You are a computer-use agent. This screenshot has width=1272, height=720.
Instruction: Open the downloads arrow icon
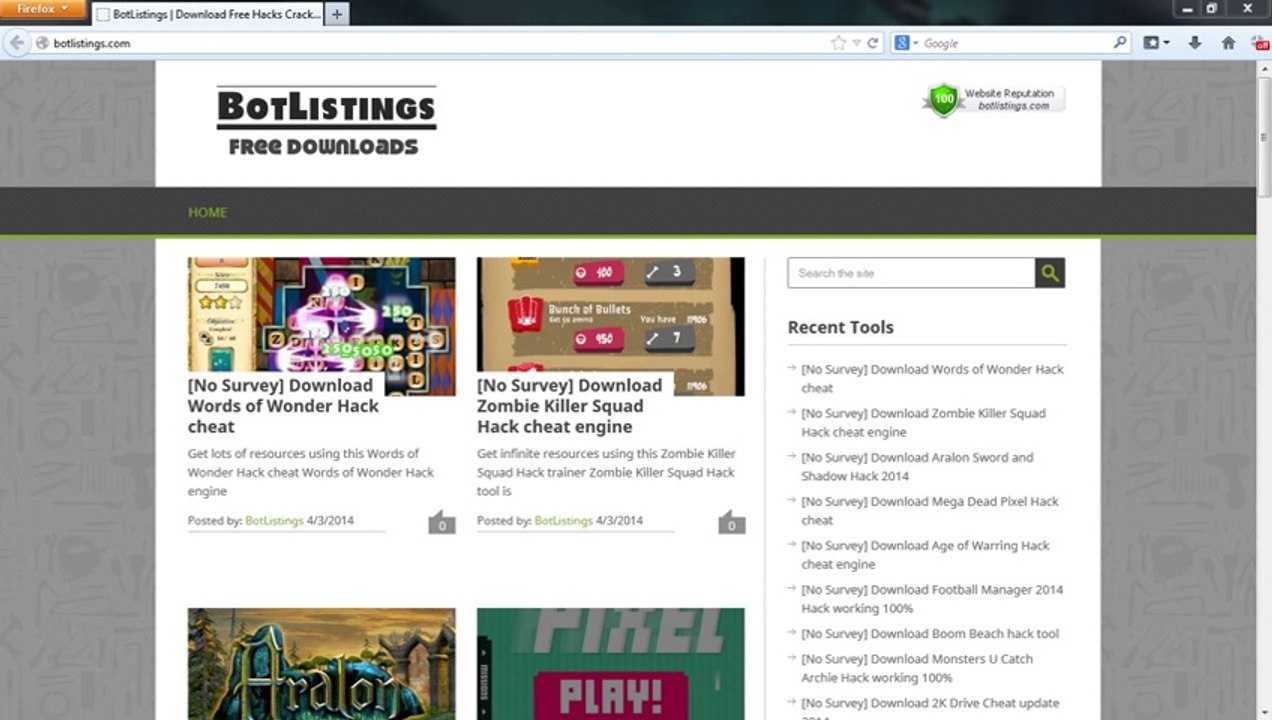click(1195, 43)
